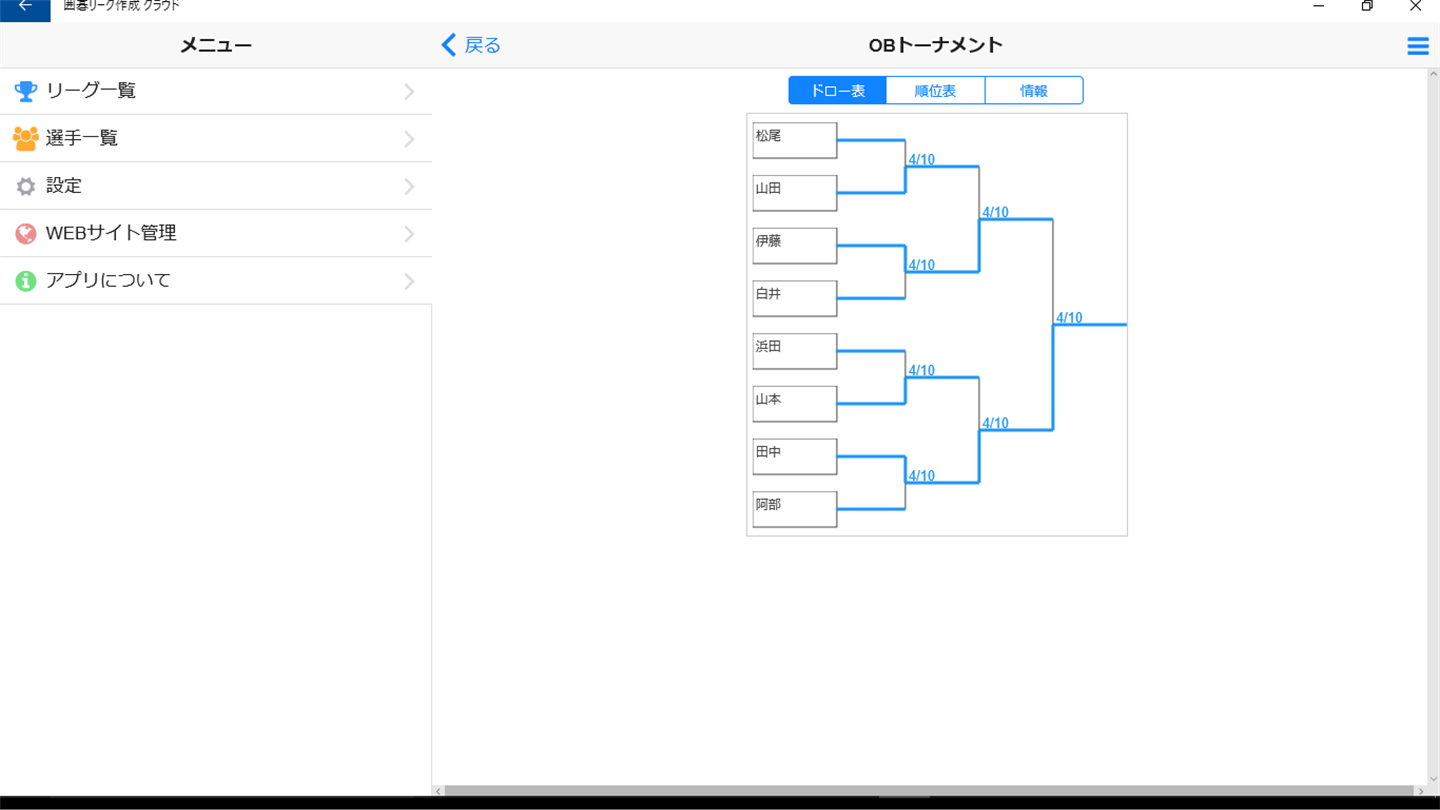Click the gear icon next to 設定
This screenshot has height=810, width=1440.
pos(25,186)
